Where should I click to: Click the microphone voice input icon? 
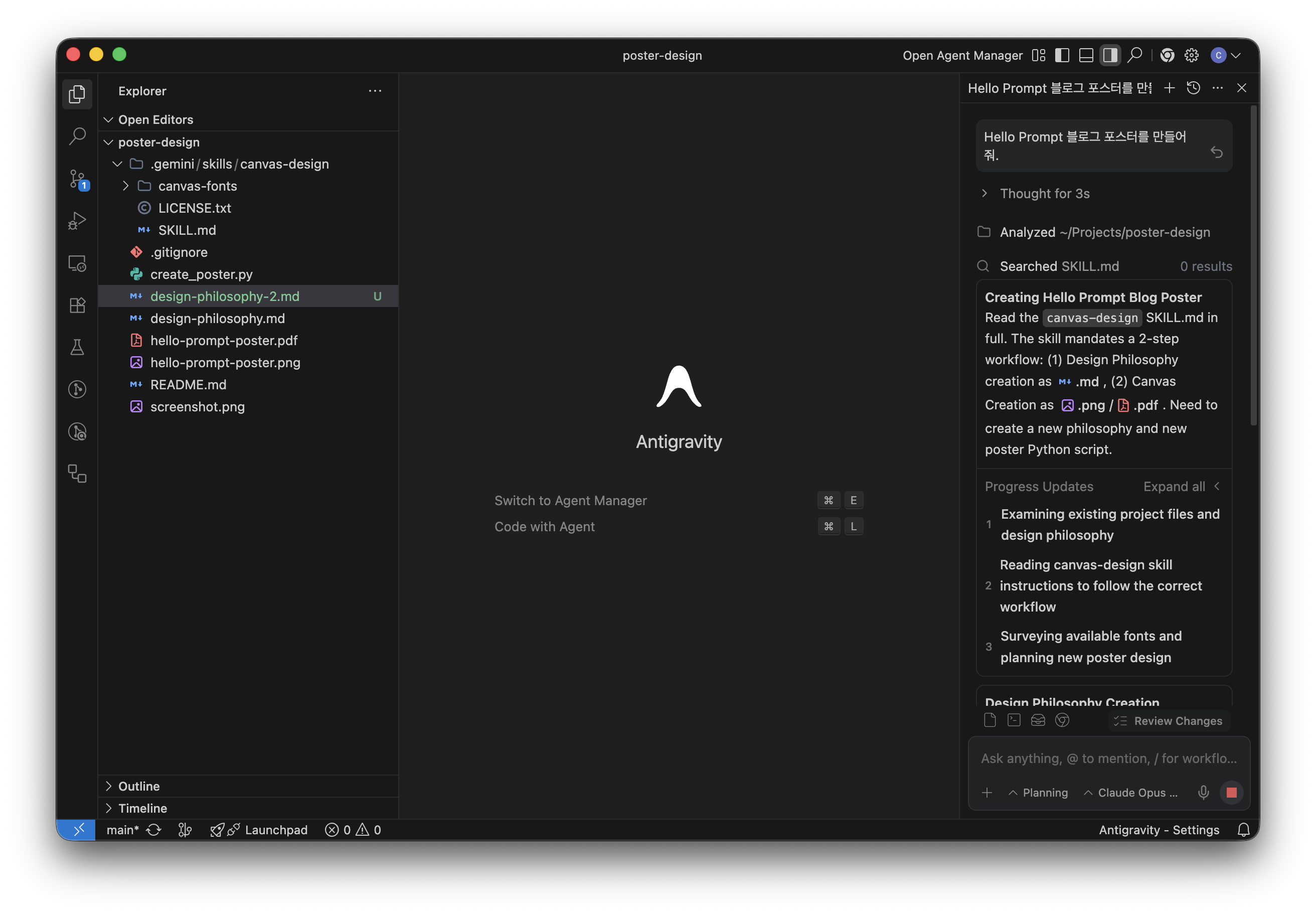coord(1203,792)
